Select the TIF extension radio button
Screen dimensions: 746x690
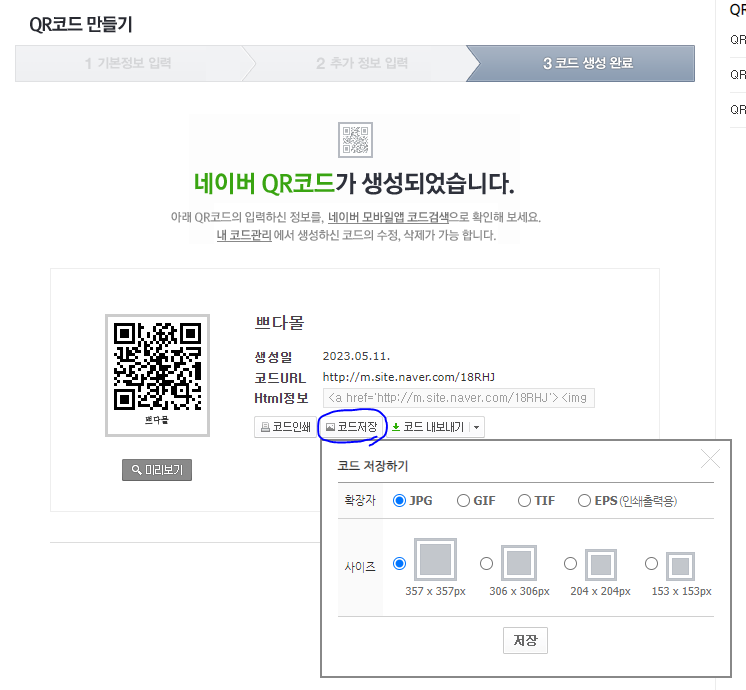point(524,501)
